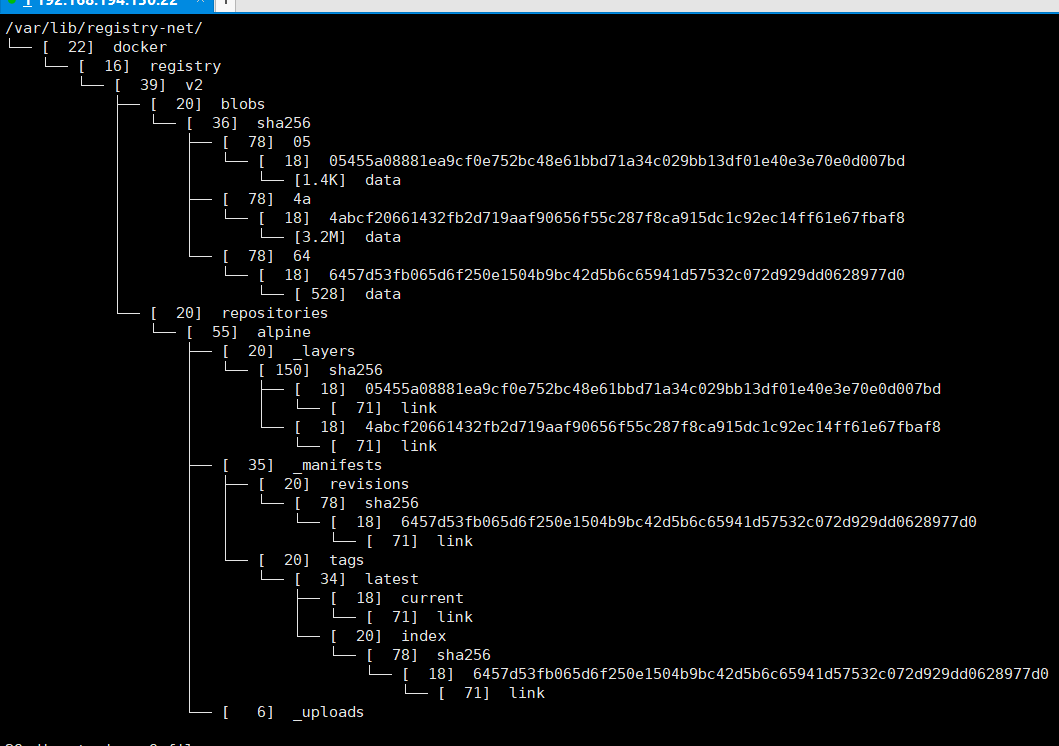This screenshot has height=746, width=1059.
Task: Select the sha256 entry with size 150
Action: click(356, 370)
